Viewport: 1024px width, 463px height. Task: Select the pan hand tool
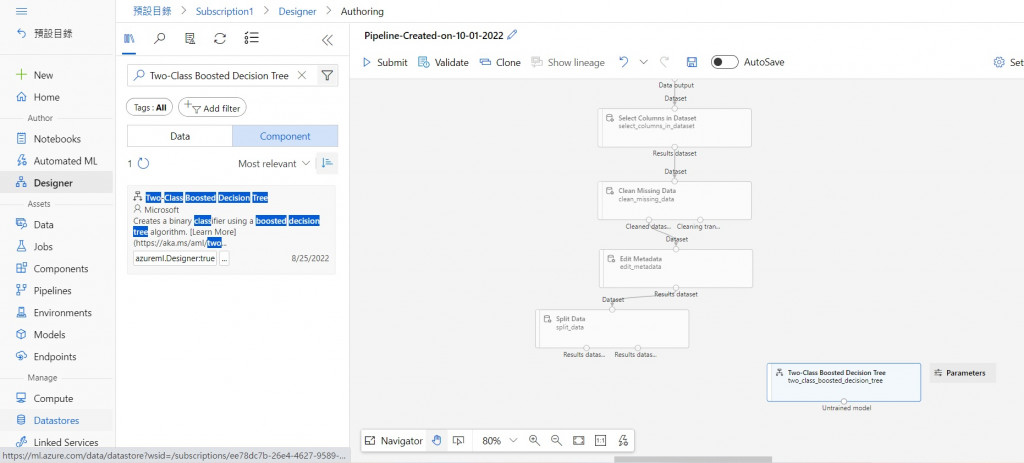coord(437,441)
